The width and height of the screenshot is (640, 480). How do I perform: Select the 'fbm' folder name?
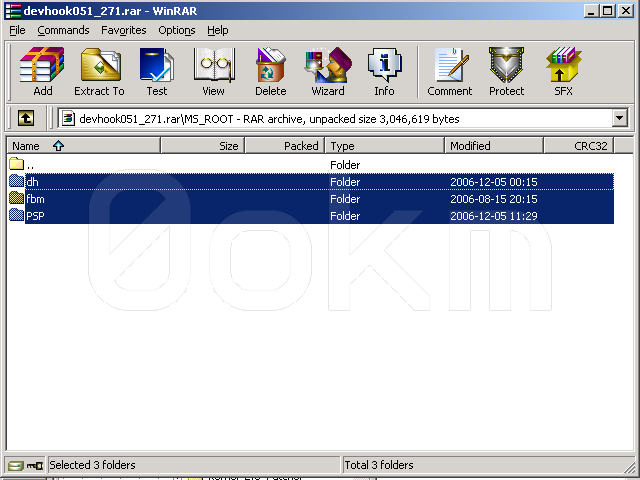click(x=35, y=199)
